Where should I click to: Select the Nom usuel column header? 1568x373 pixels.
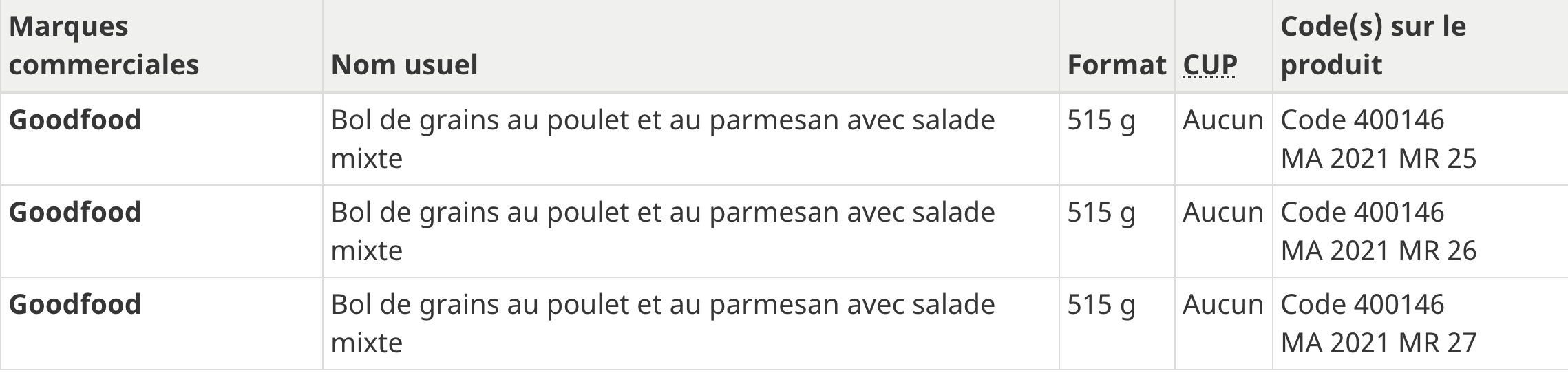[404, 65]
